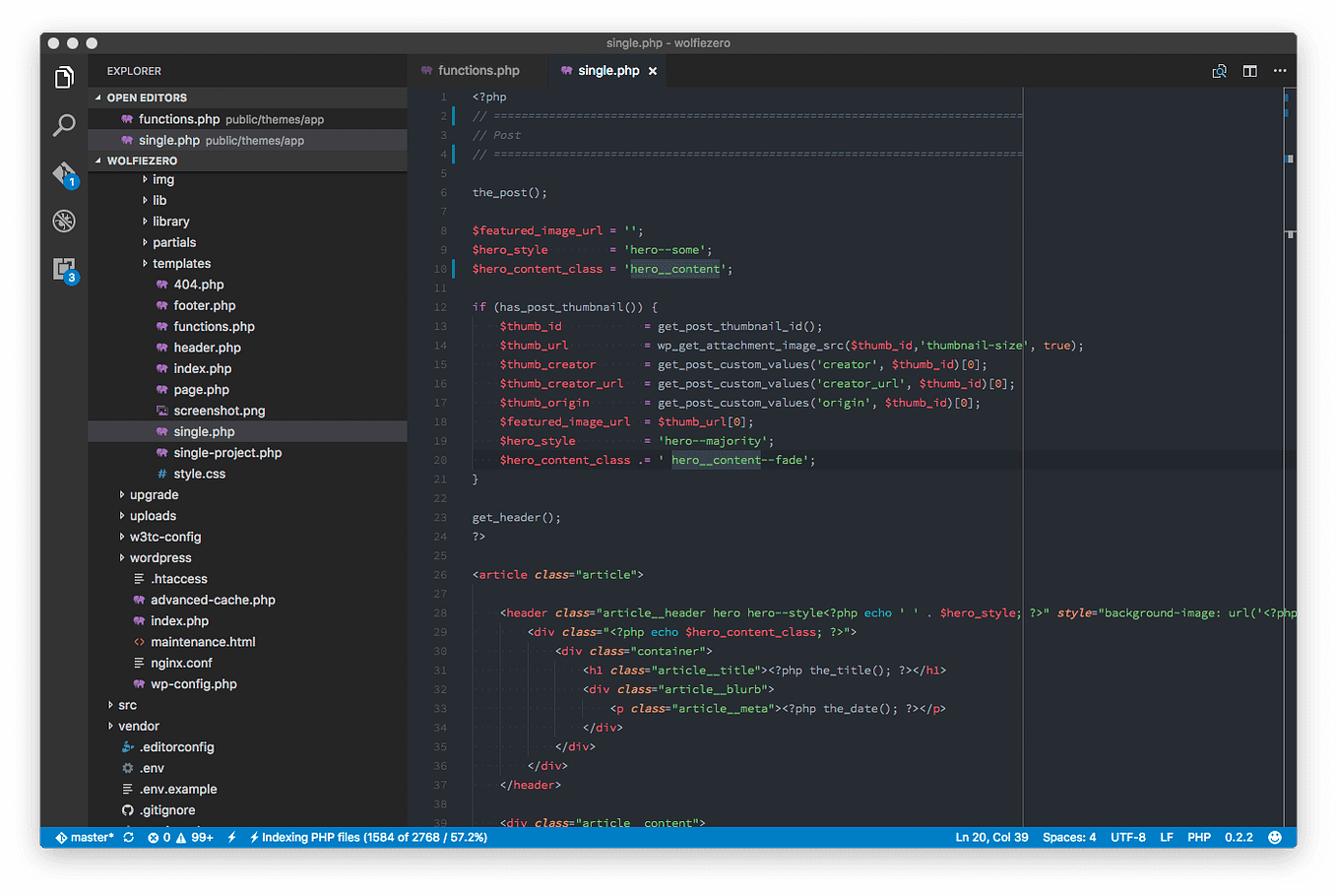Collapse the OPEN EDITORS section
The image size is (1337, 896).
point(248,97)
